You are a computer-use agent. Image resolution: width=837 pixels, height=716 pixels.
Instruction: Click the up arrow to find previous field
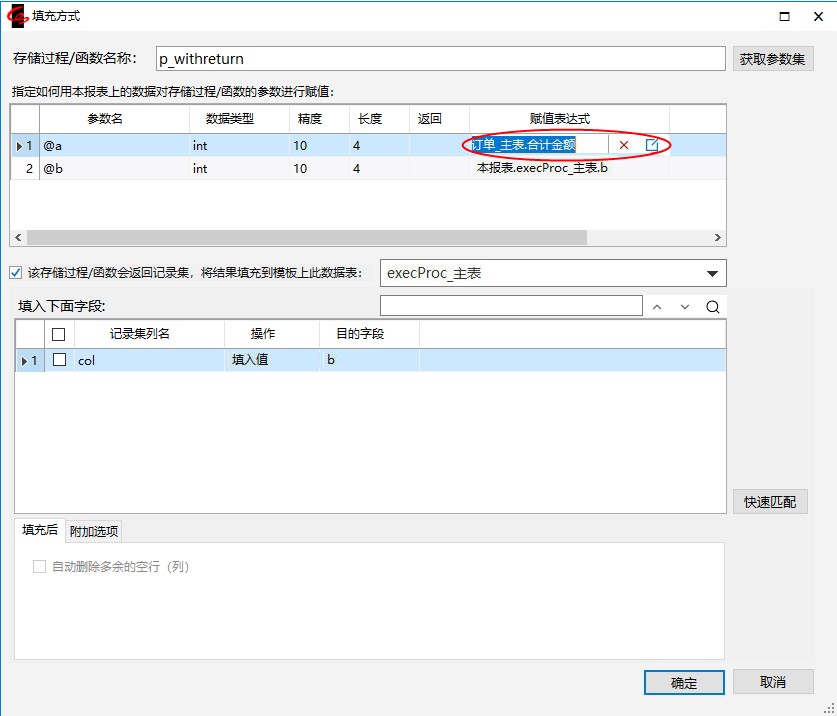(x=657, y=307)
